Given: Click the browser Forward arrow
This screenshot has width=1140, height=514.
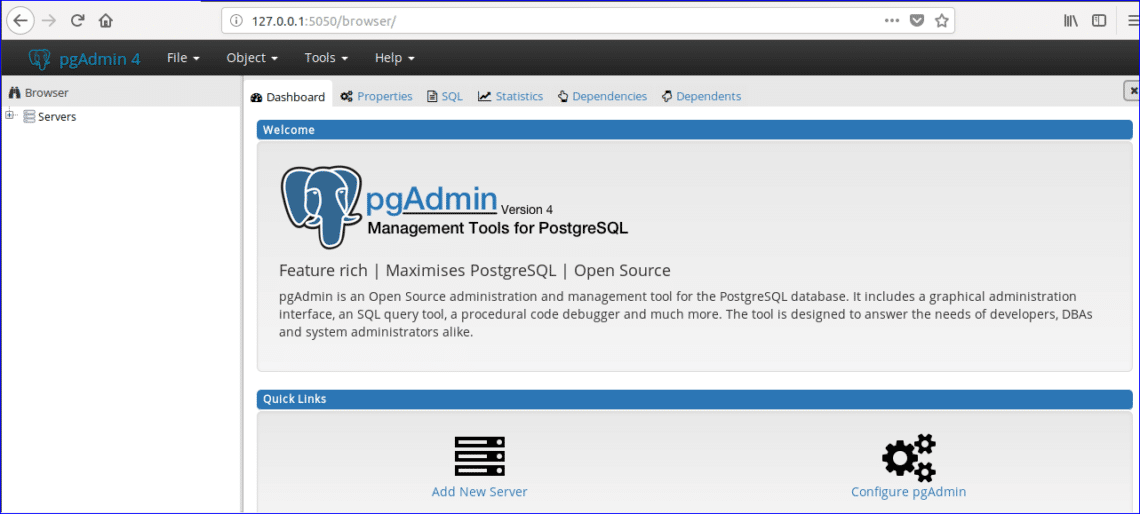Looking at the screenshot, I should (49, 20).
